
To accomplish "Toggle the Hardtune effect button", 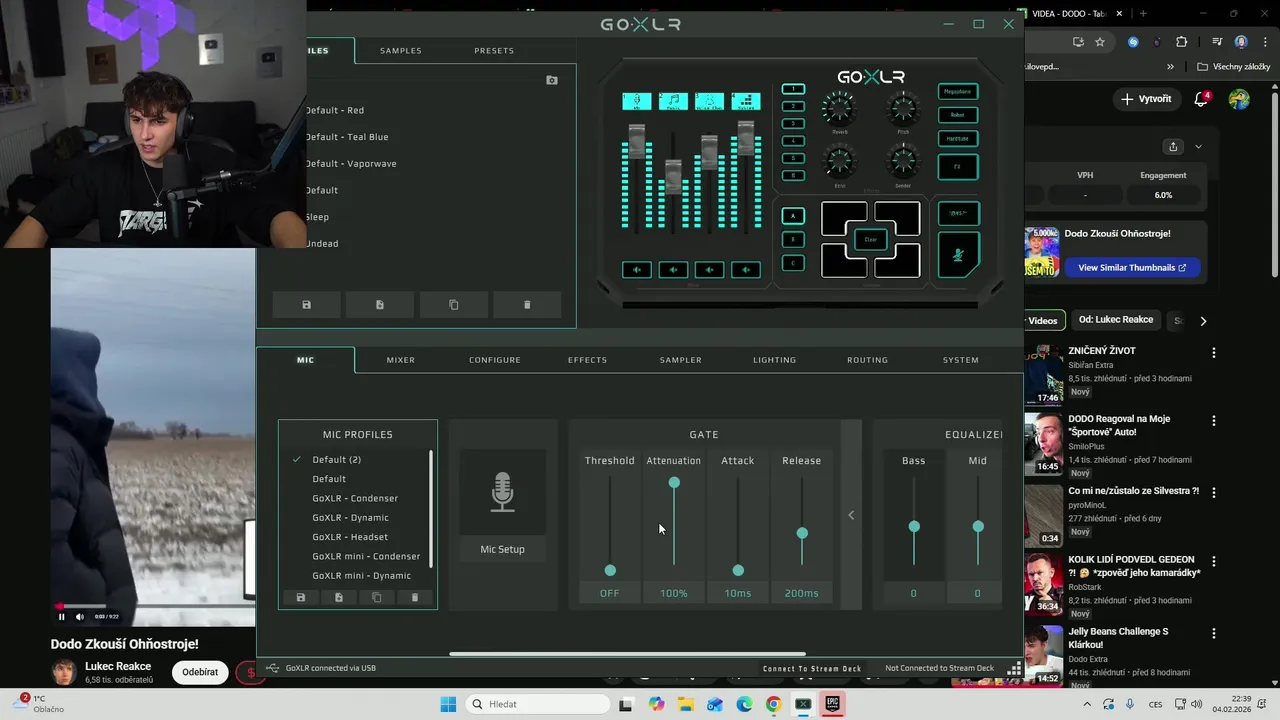I will [957, 139].
